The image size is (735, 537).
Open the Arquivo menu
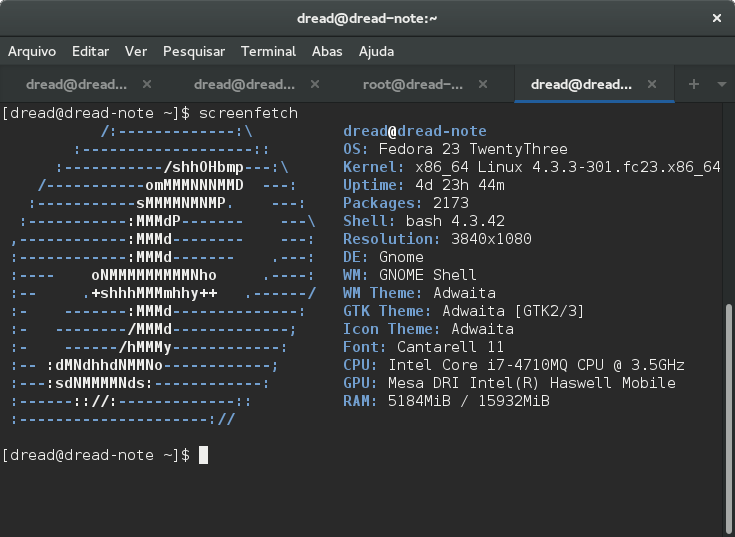pos(32,51)
